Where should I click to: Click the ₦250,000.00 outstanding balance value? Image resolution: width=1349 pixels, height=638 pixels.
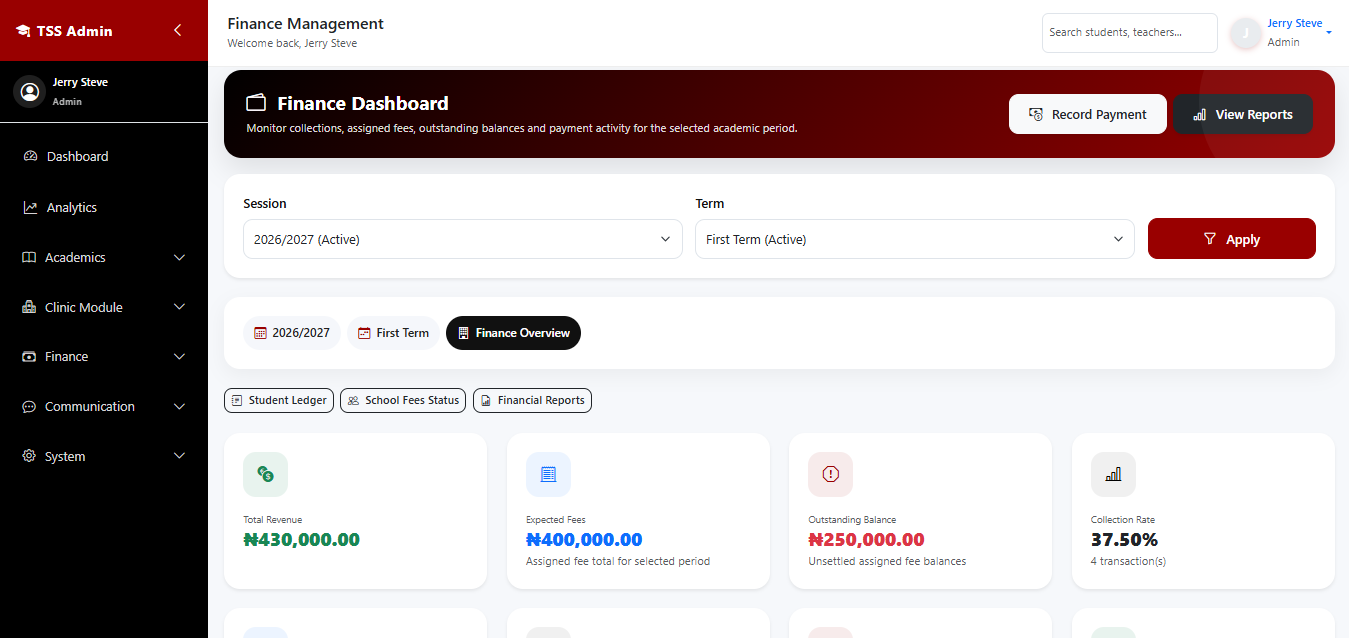point(866,540)
